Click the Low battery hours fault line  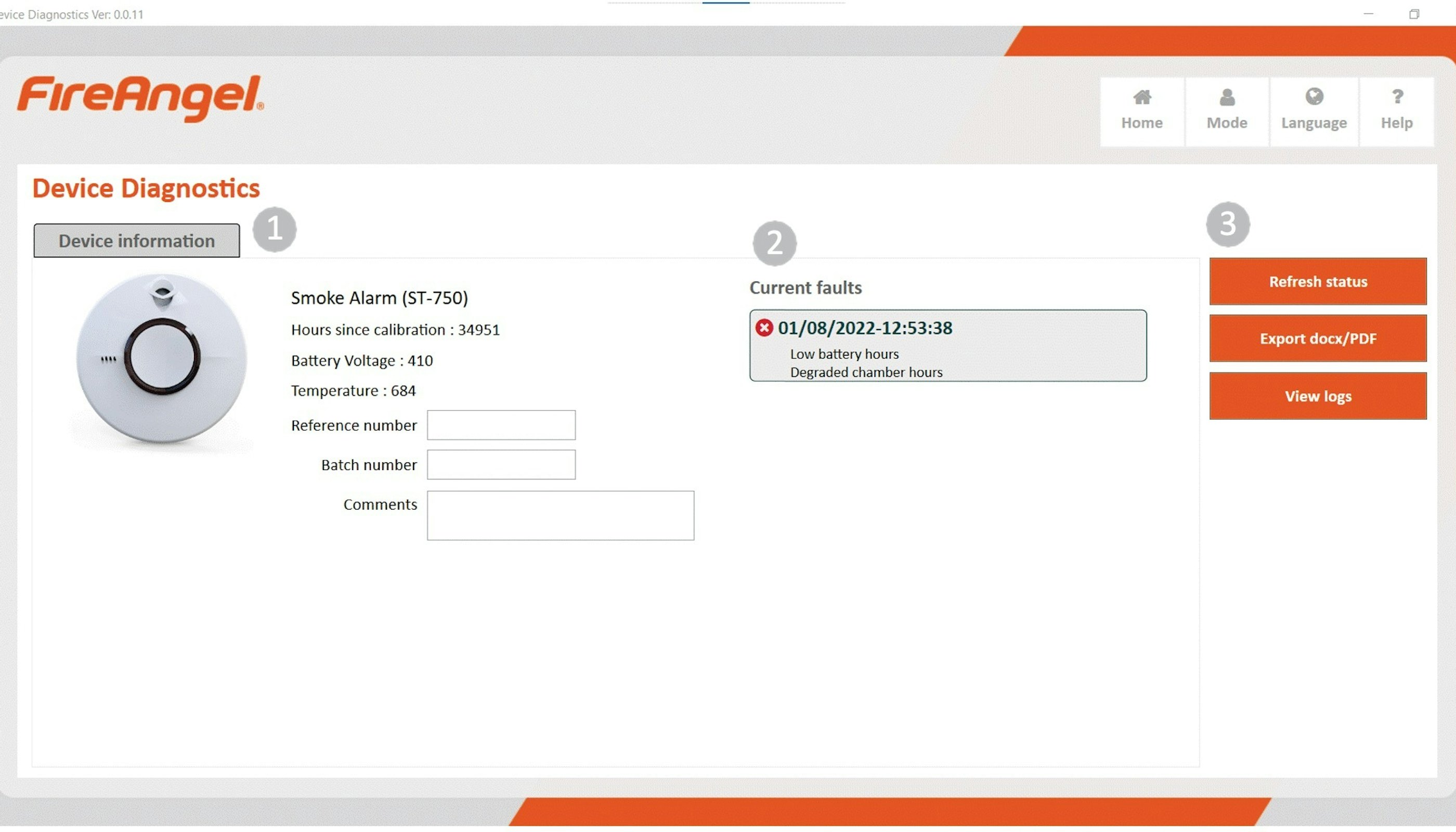[844, 354]
